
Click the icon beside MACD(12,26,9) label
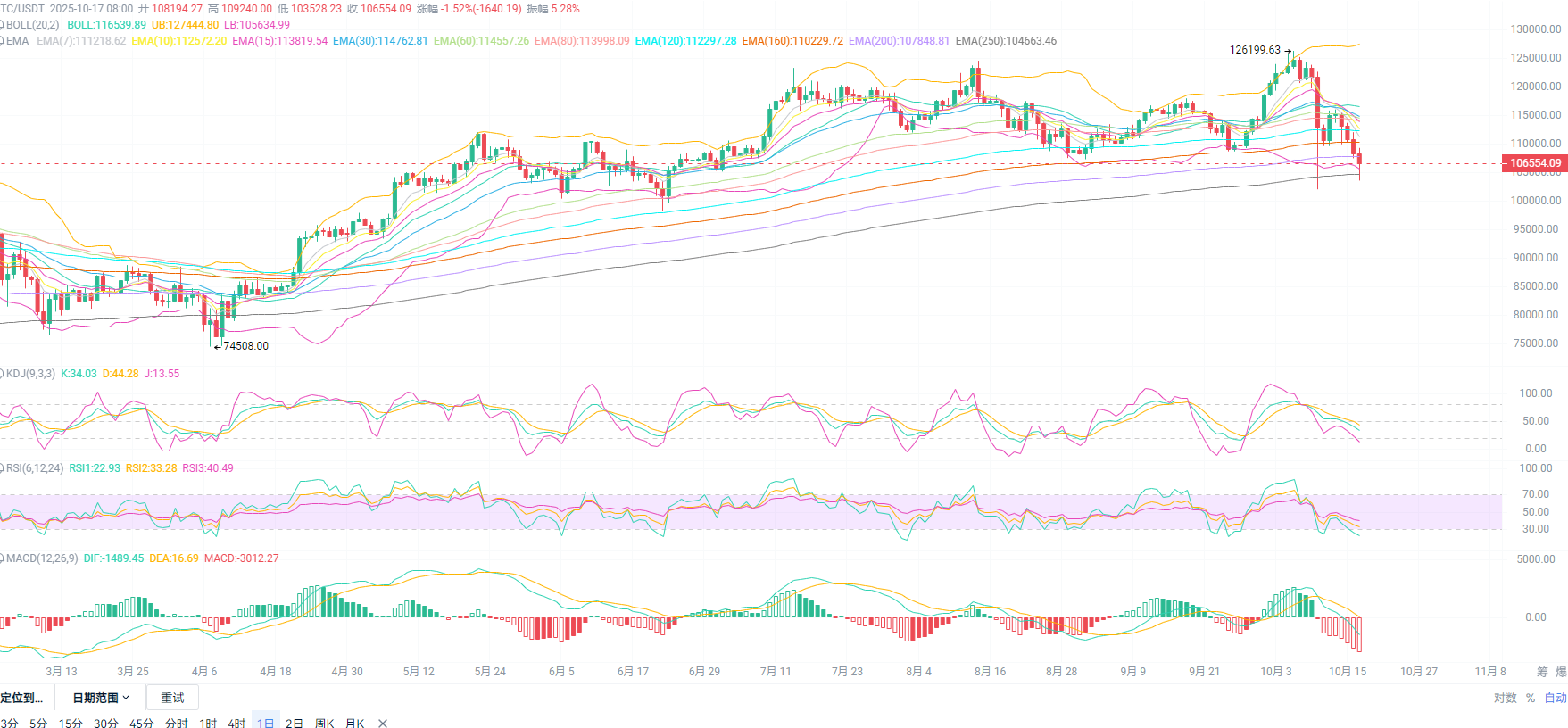[3, 558]
